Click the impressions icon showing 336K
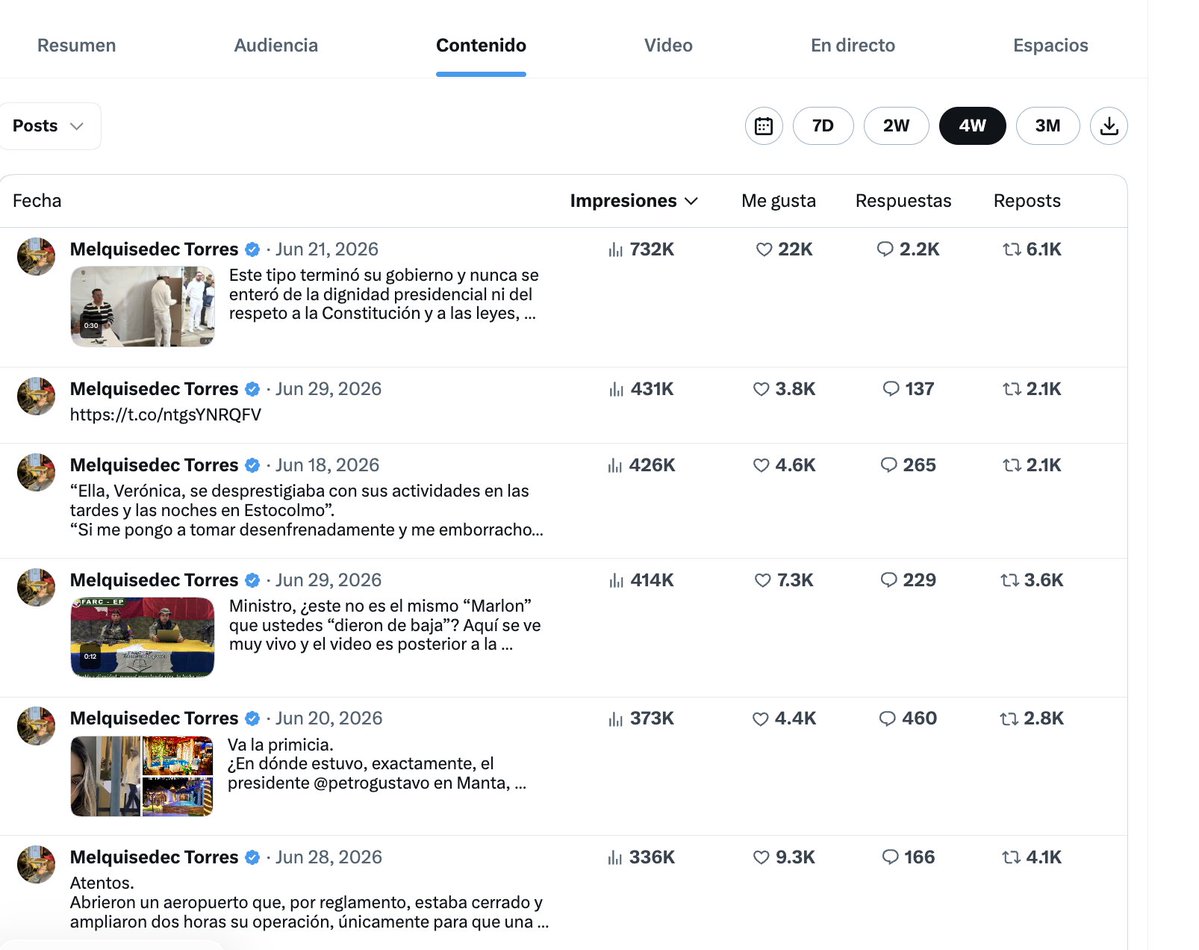This screenshot has height=950, width=1199. tap(615, 857)
